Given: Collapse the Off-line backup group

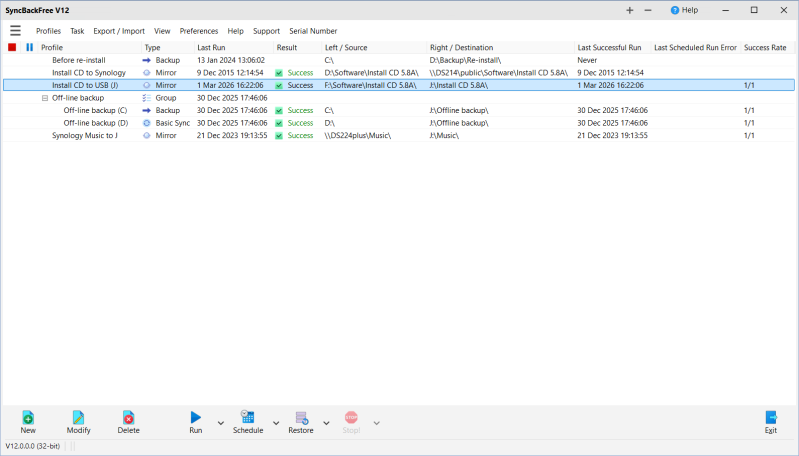Looking at the screenshot, I should (45, 98).
